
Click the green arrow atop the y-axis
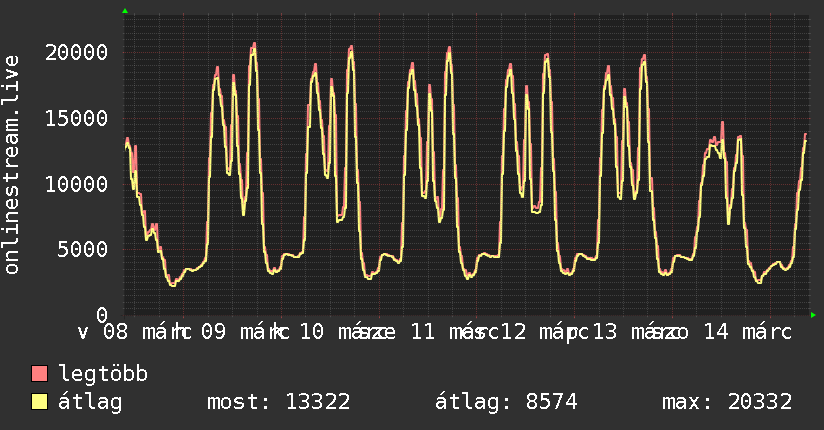click(x=125, y=11)
